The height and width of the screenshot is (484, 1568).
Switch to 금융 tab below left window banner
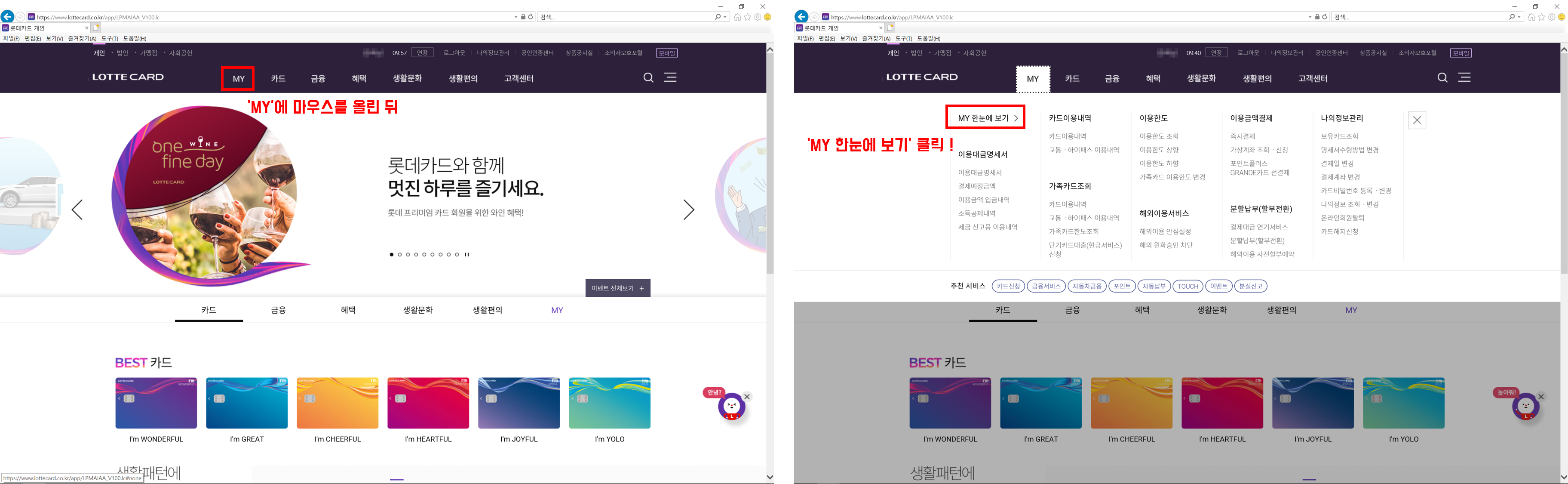coord(278,310)
